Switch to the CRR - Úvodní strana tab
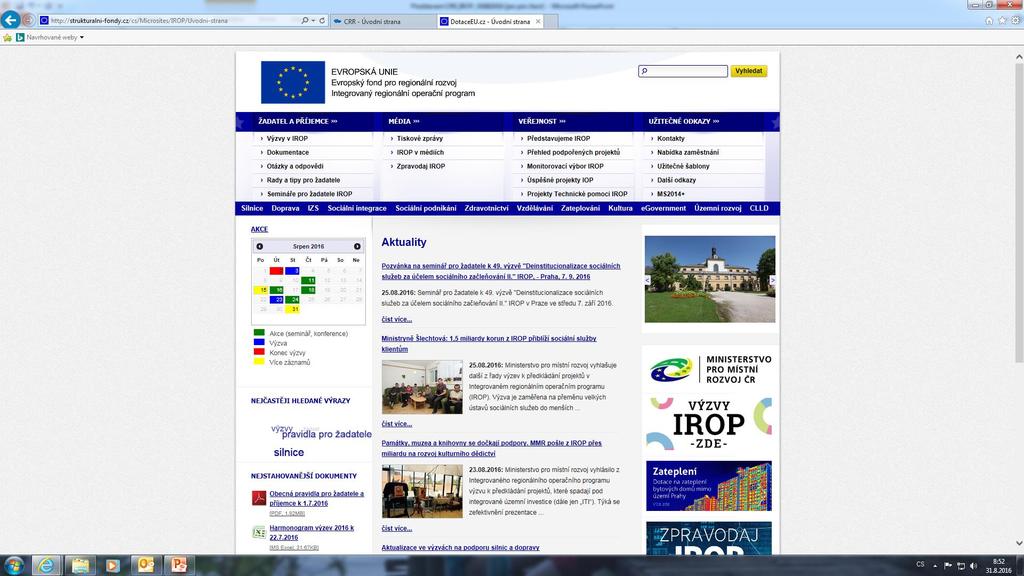1024x576 pixels. [x=385, y=21]
